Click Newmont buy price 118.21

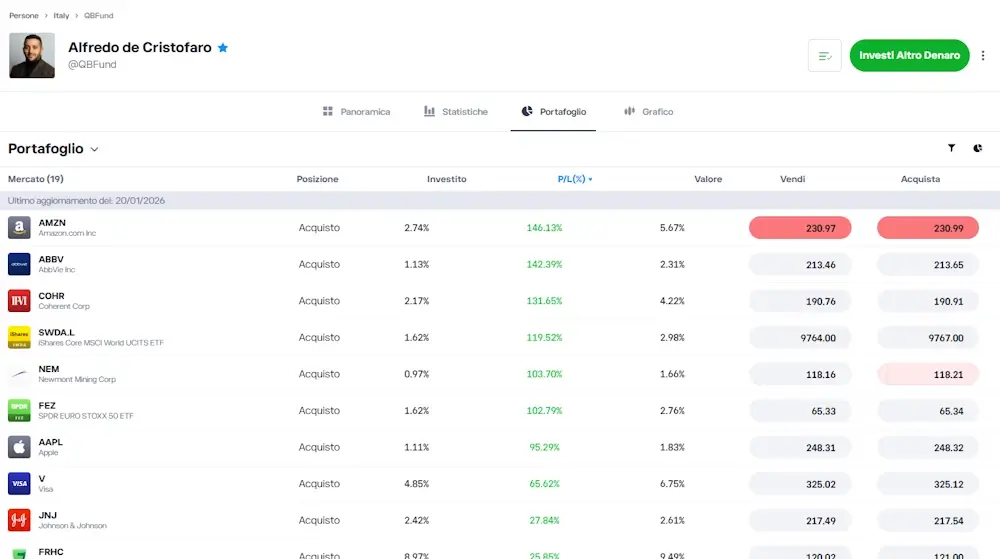pos(927,374)
